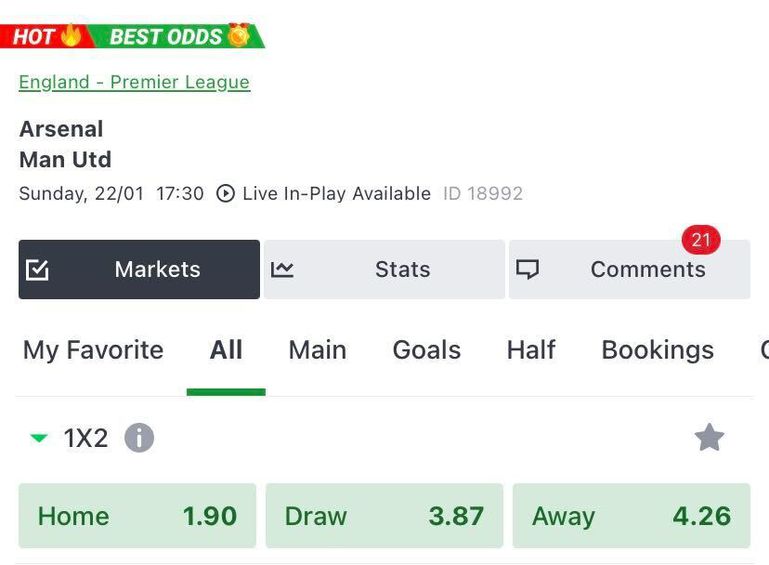769x565 pixels.
Task: Switch to the Half tab
Action: [531, 350]
